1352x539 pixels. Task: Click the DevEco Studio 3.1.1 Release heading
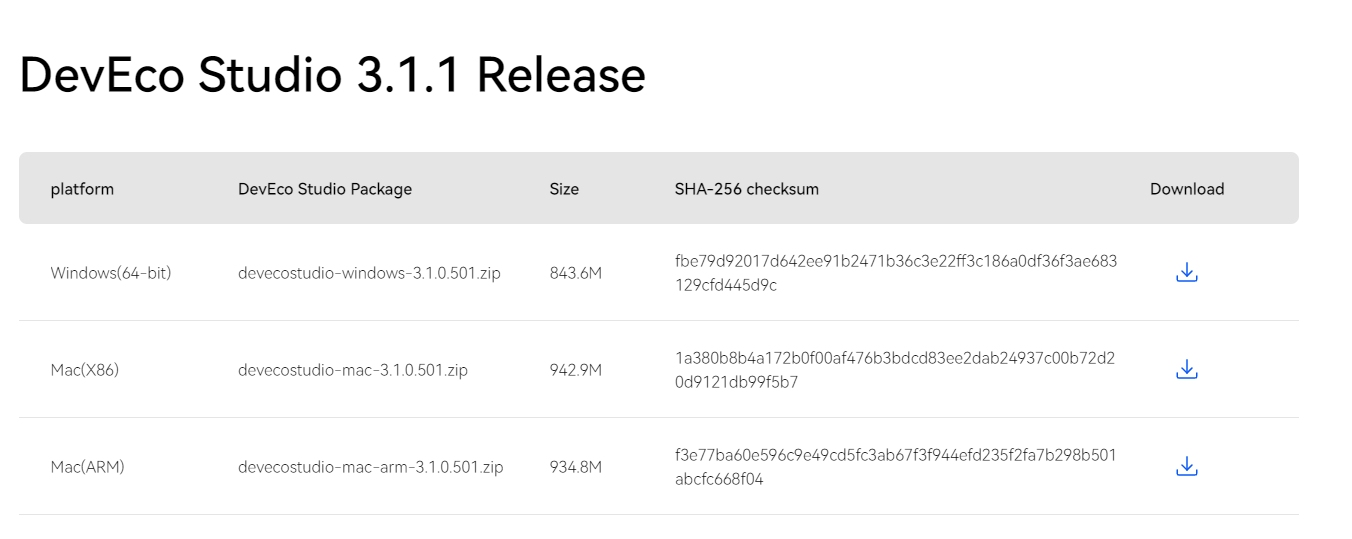[x=332, y=76]
